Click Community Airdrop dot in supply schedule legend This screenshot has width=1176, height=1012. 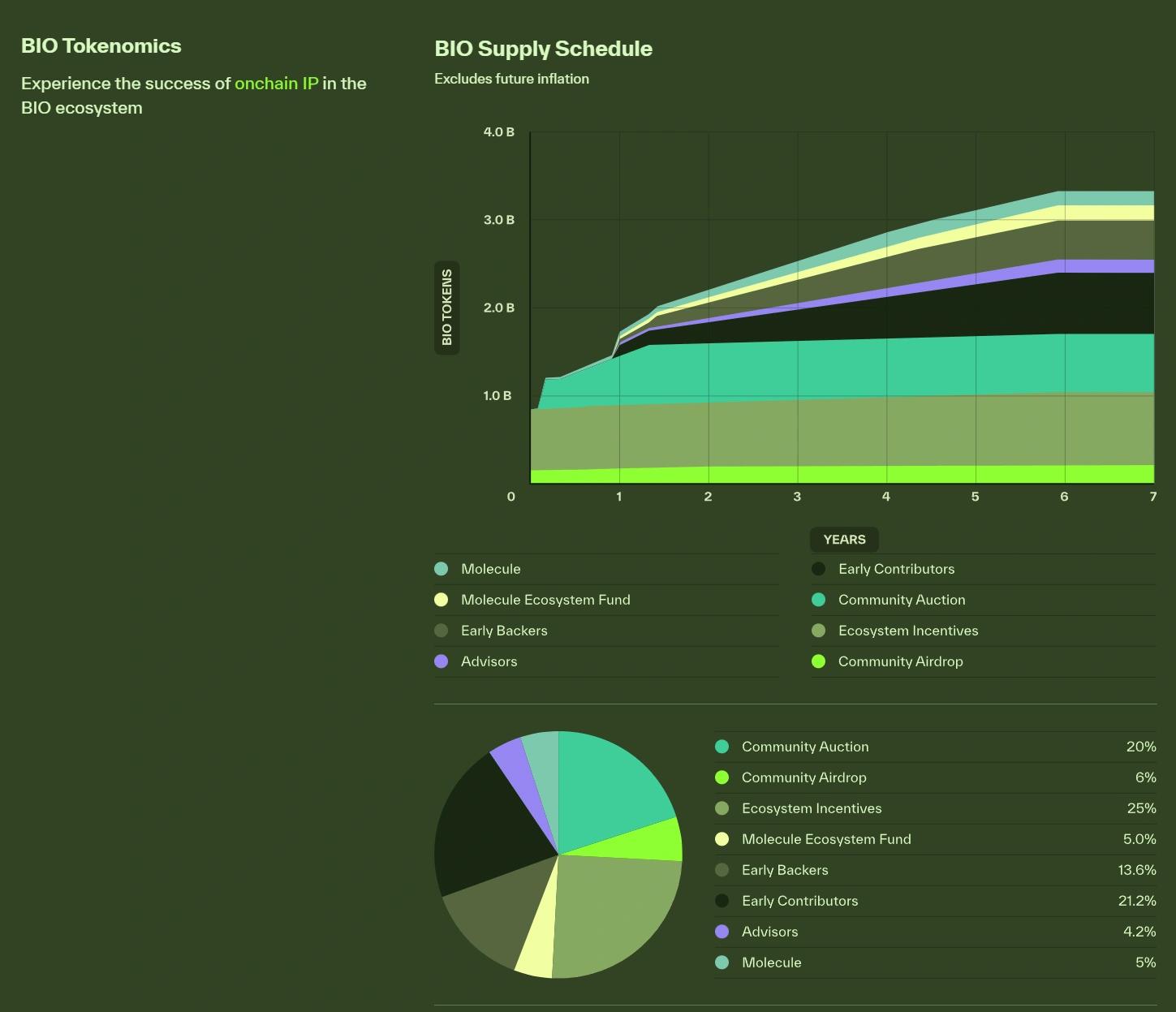click(x=818, y=661)
